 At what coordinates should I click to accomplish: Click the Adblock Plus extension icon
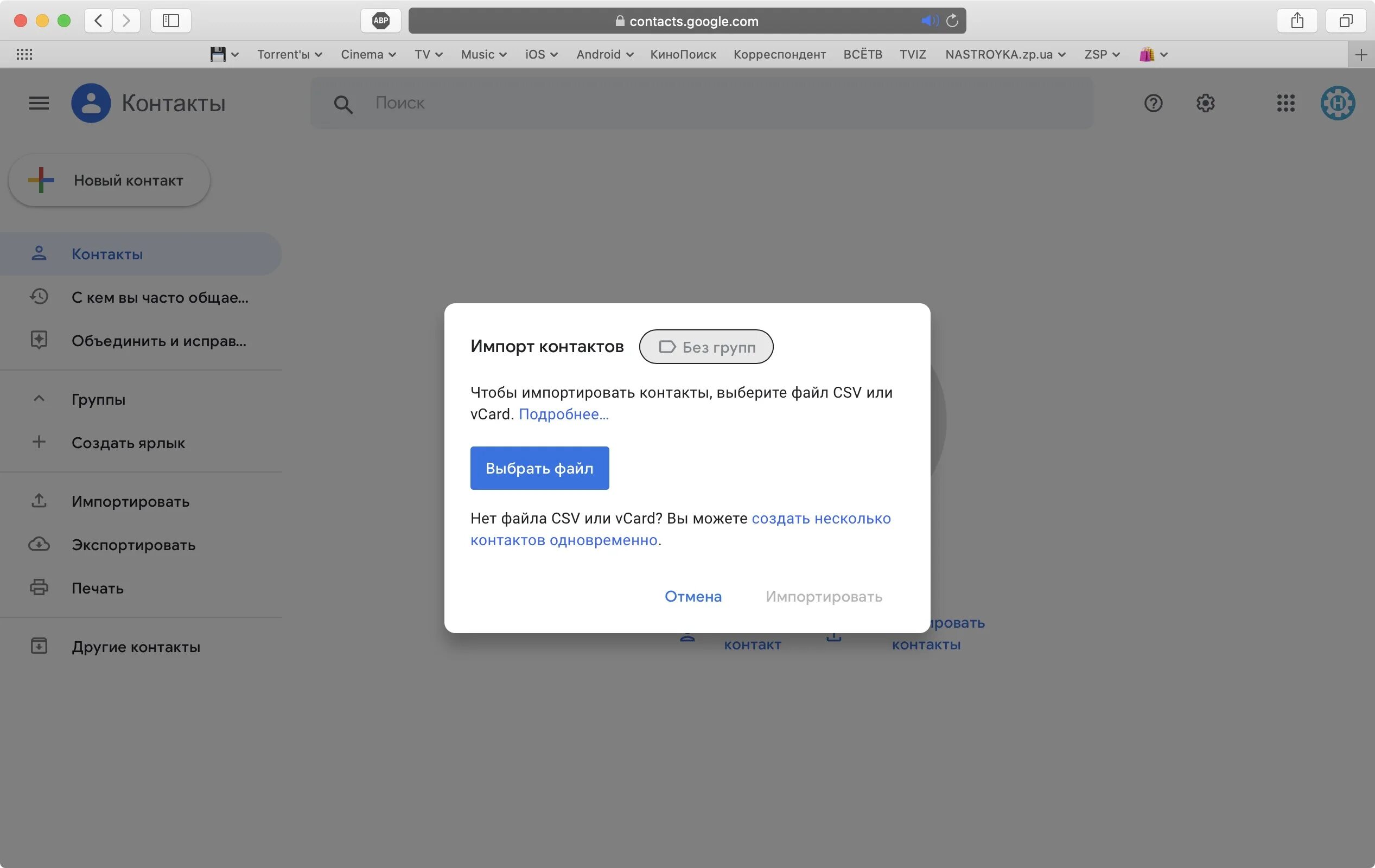point(380,21)
